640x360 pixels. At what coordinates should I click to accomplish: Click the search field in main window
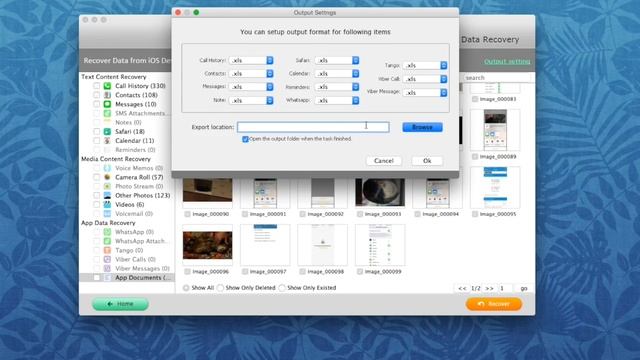pos(498,78)
